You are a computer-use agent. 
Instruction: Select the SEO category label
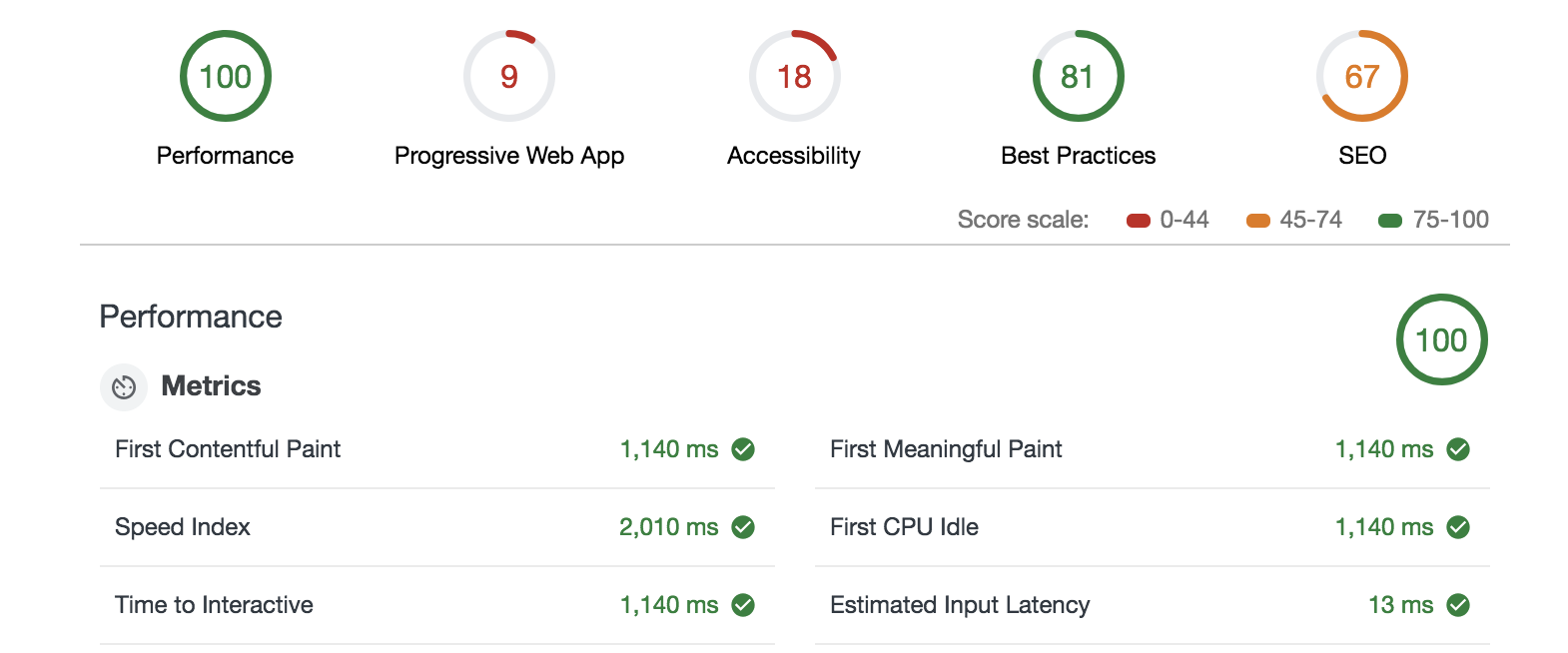tap(1362, 156)
